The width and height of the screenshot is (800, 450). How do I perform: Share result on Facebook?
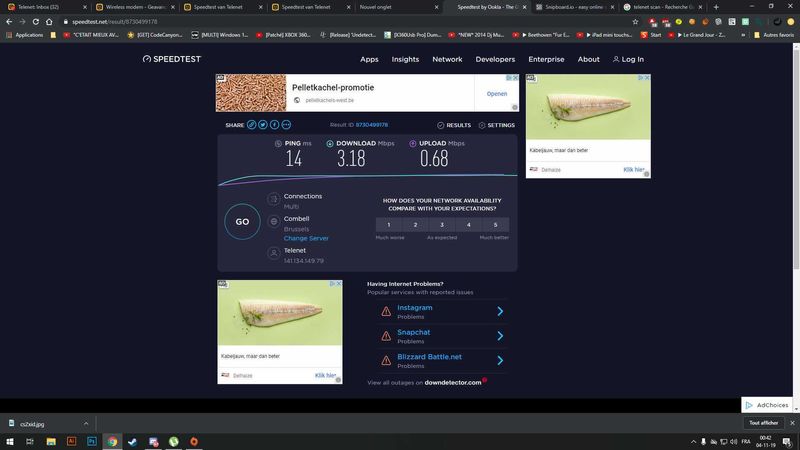275,125
